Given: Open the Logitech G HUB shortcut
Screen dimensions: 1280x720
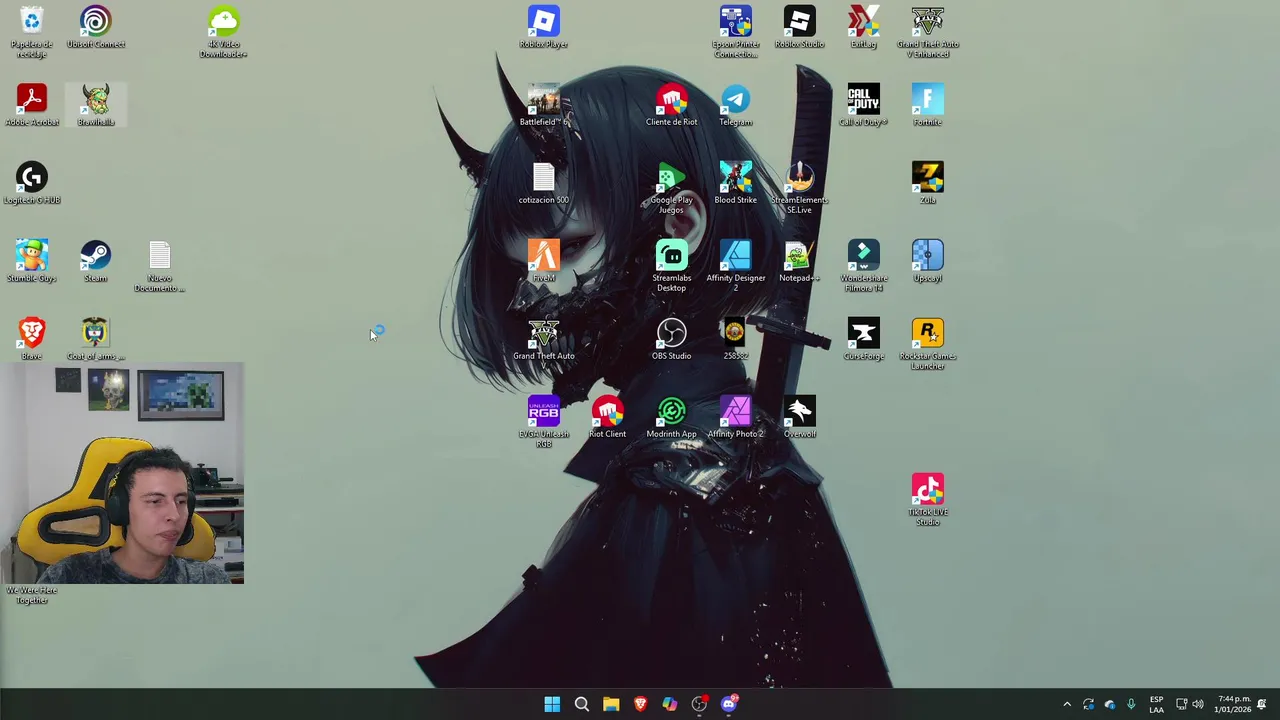Looking at the screenshot, I should (x=32, y=184).
